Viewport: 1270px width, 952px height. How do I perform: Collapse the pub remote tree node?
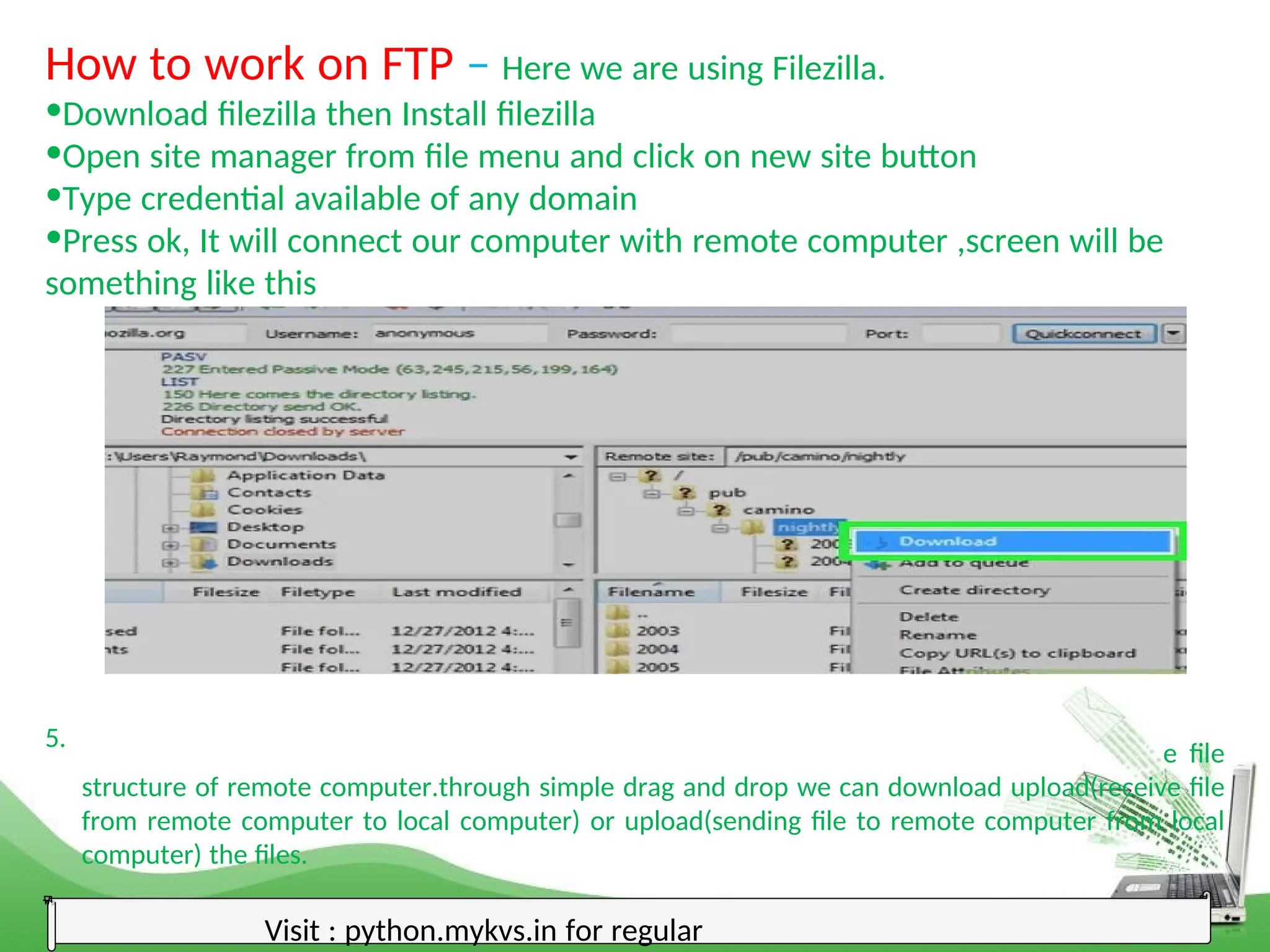coord(651,494)
